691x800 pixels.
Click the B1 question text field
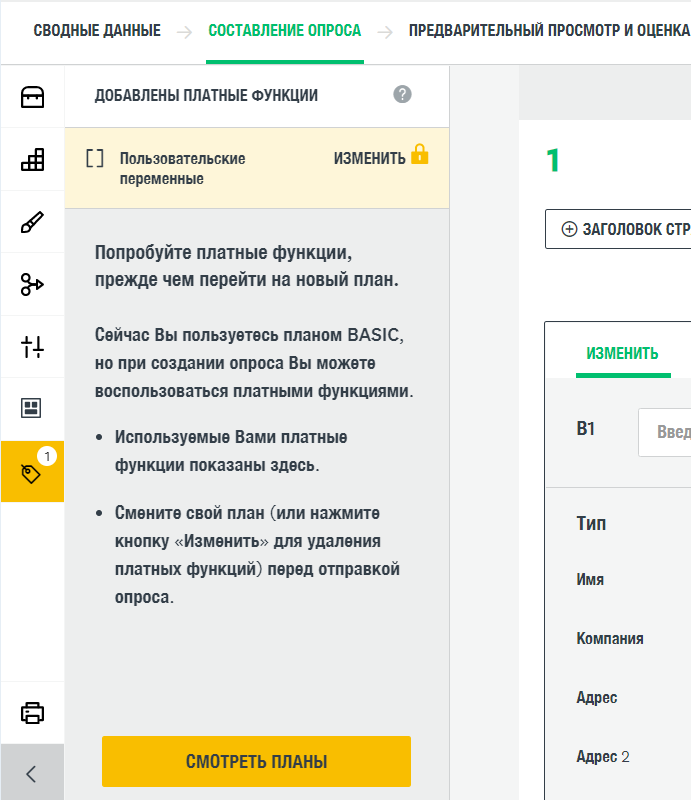click(x=664, y=432)
